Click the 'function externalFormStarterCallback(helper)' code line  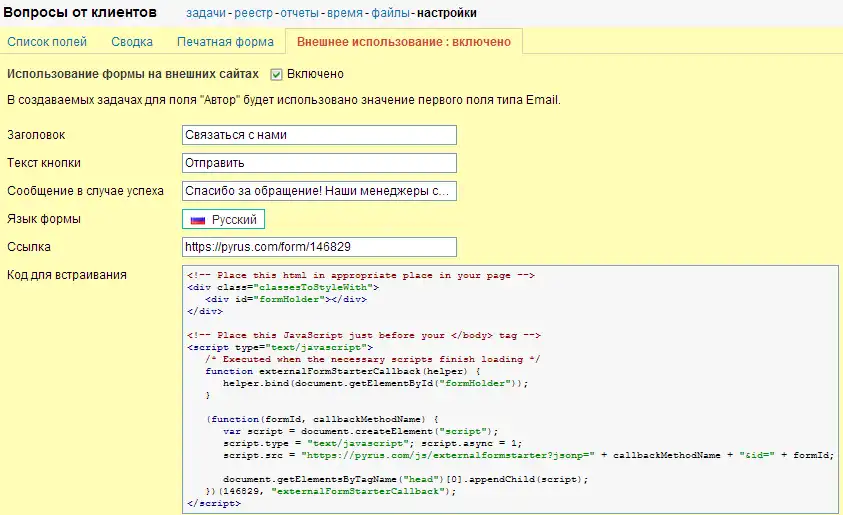click(343, 371)
